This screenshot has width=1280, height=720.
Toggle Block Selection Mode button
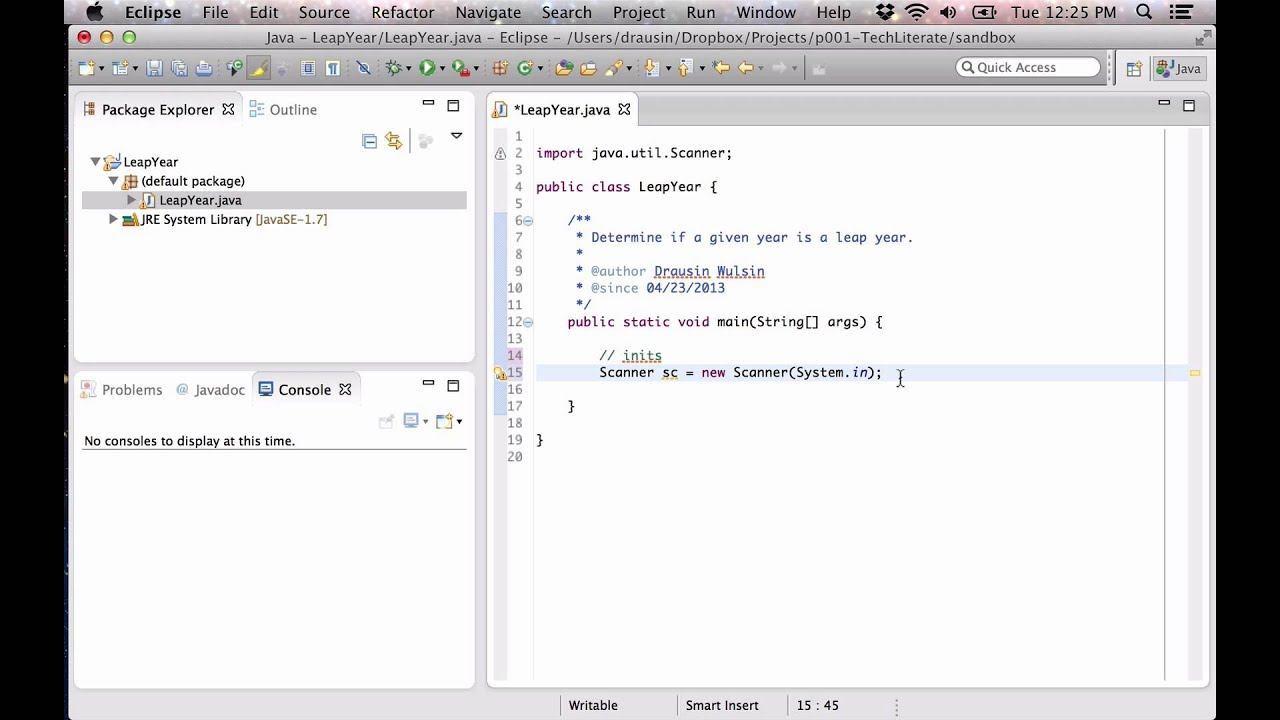[x=308, y=68]
